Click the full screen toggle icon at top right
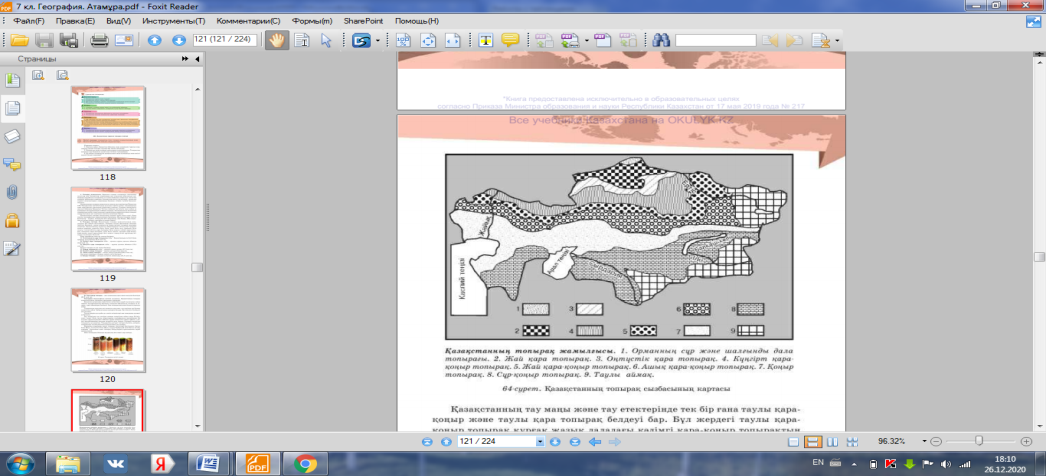The image size is (1046, 476). [x=1034, y=21]
